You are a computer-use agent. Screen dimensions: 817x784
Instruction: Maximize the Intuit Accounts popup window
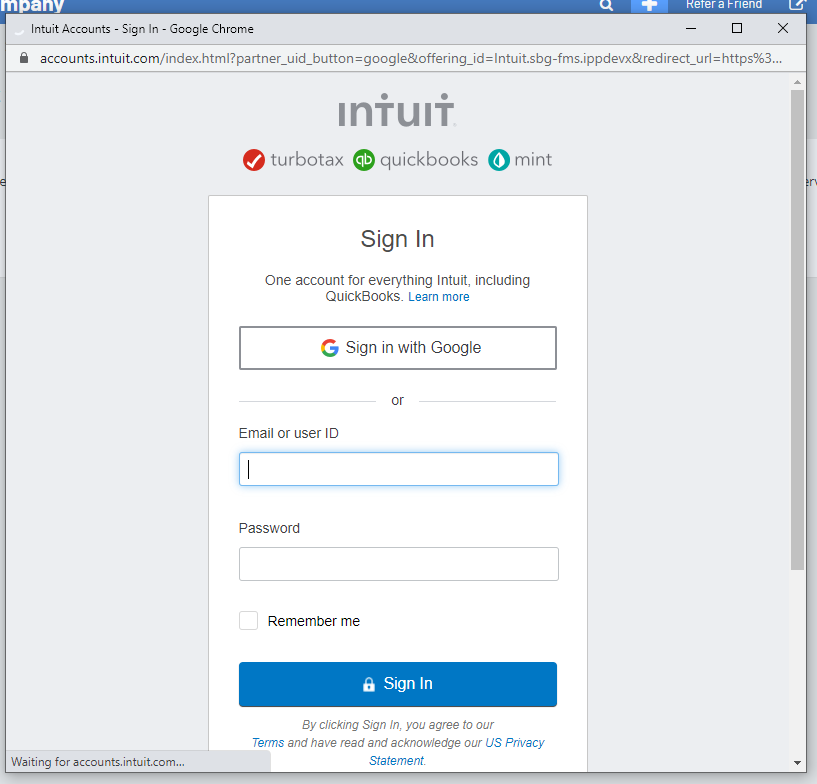[737, 29]
